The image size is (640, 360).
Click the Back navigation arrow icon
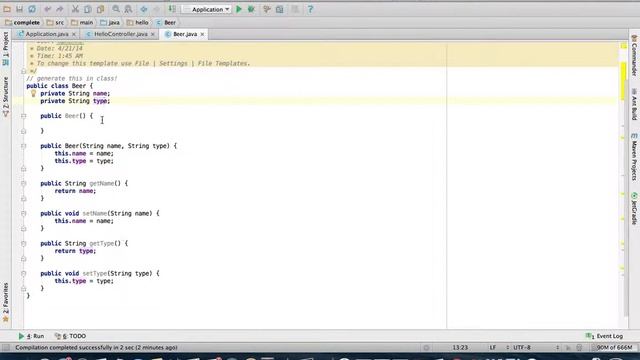pyautogui.click(x=144, y=9)
